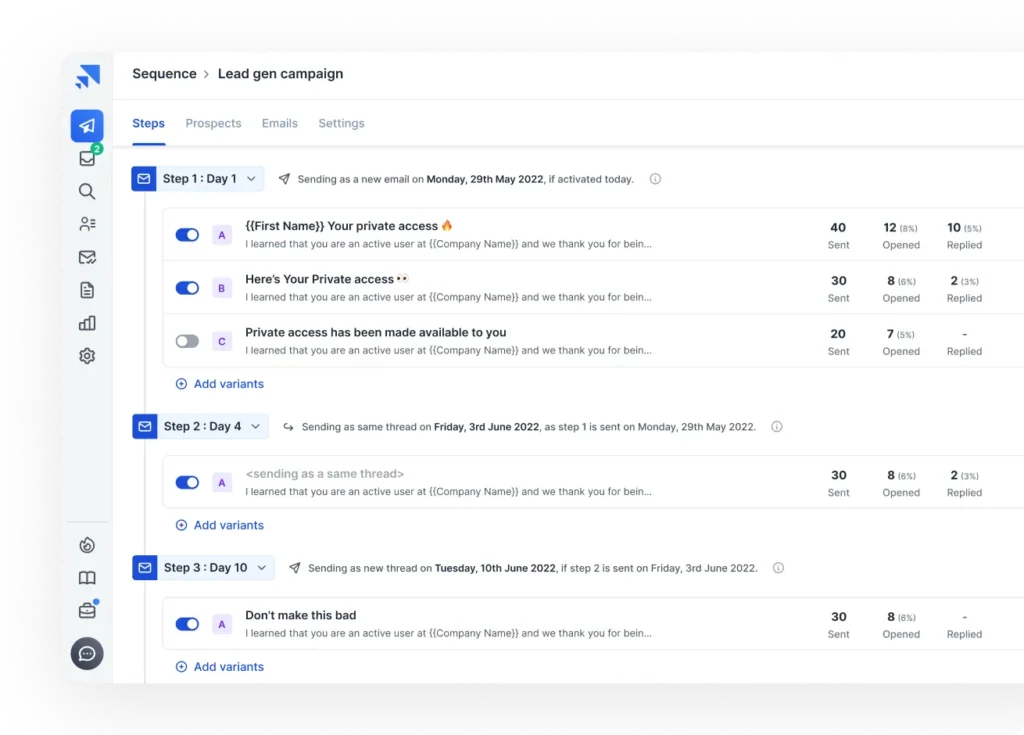The width and height of the screenshot is (1024, 735).
Task: Open the Step 2 : Day 4 dropdown
Action: click(x=255, y=426)
